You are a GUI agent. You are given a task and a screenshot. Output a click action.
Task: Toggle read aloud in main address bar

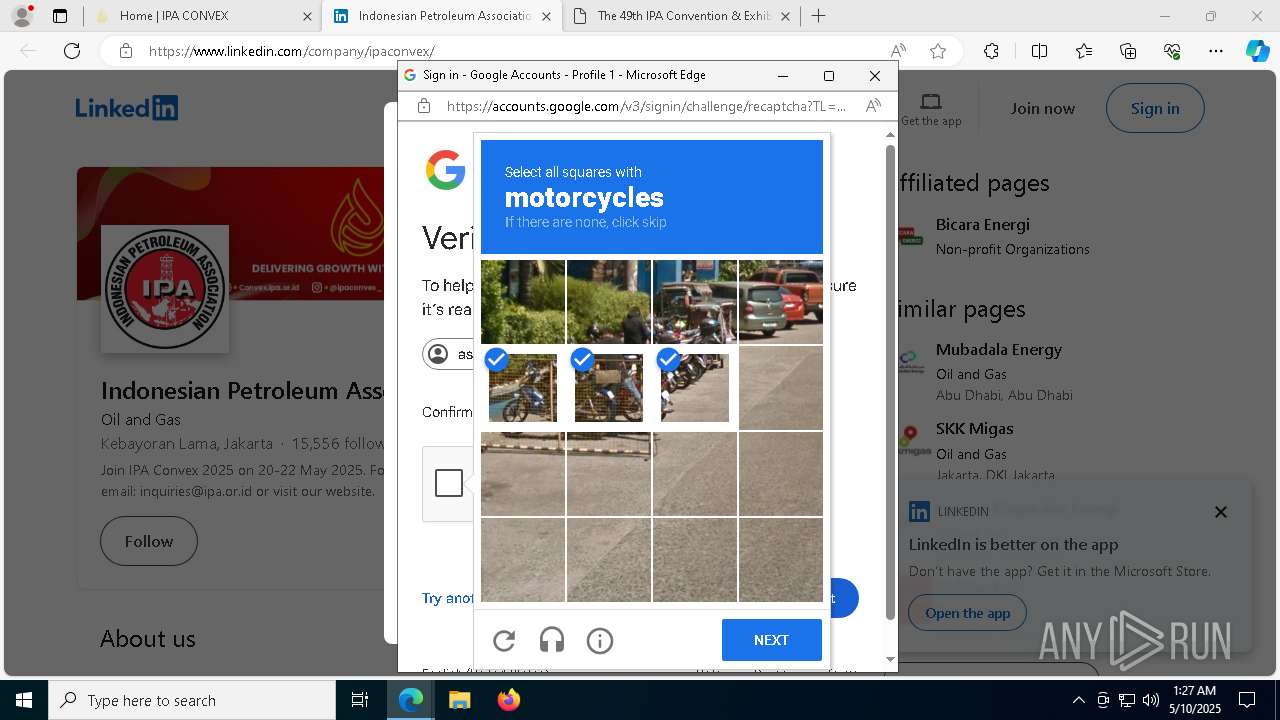898,51
